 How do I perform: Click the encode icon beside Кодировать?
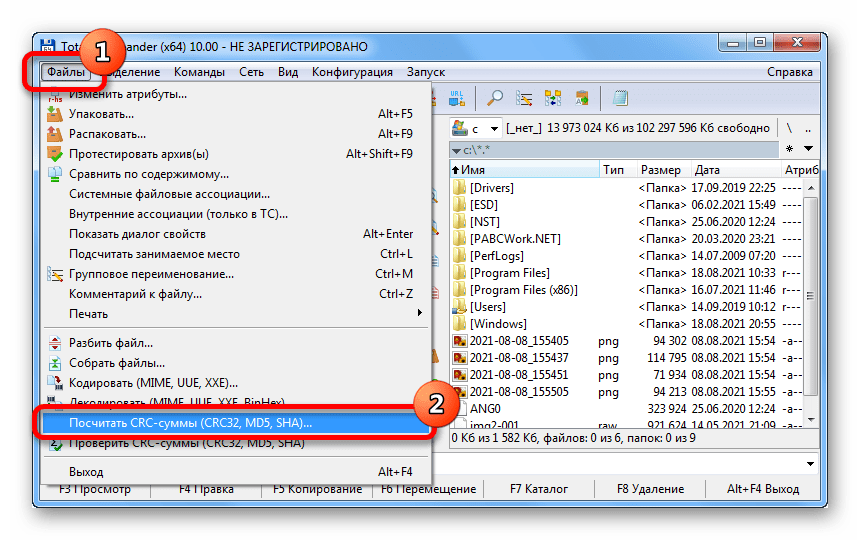(55, 383)
